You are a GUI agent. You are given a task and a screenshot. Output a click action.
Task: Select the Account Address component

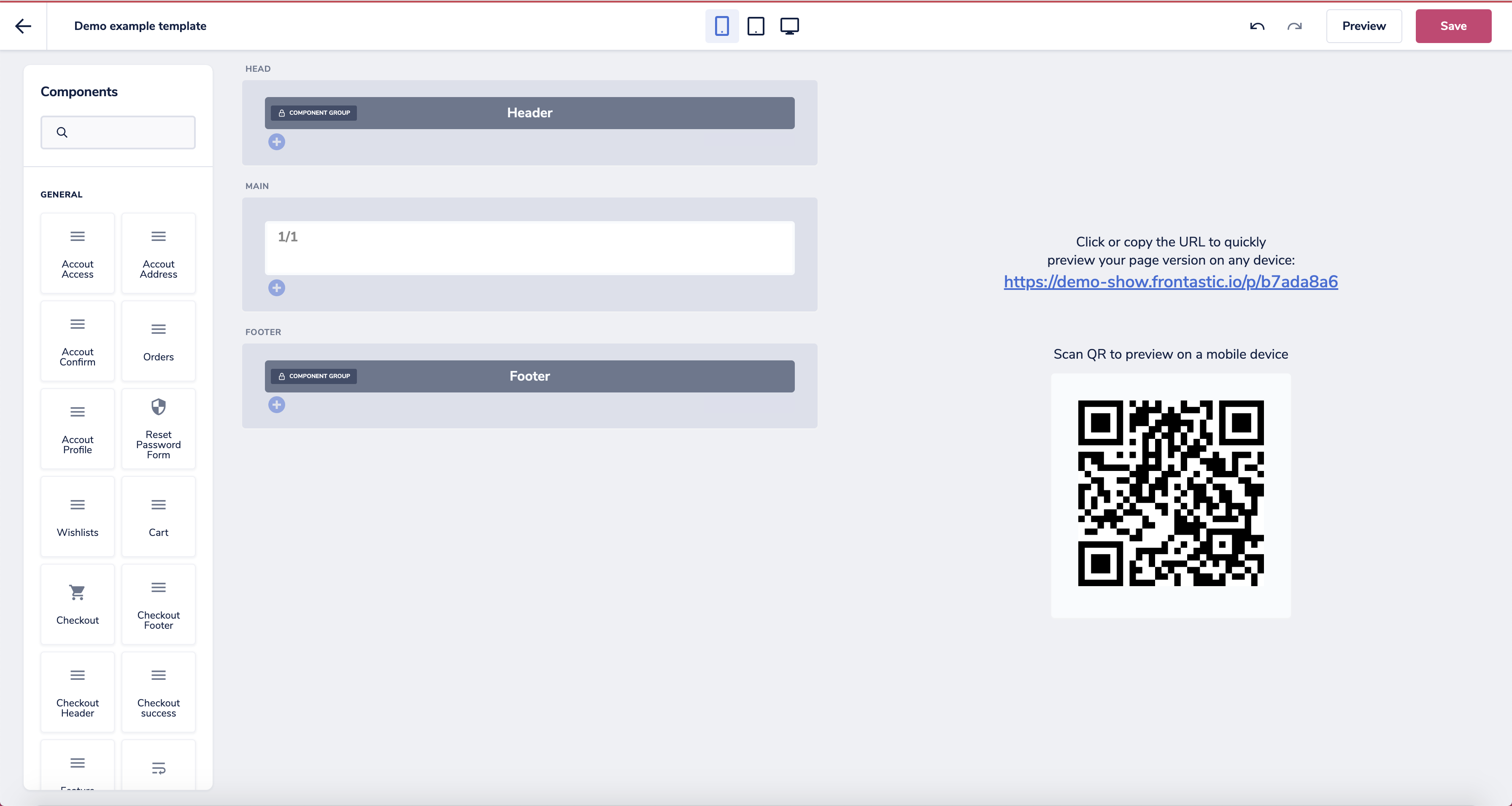159,253
